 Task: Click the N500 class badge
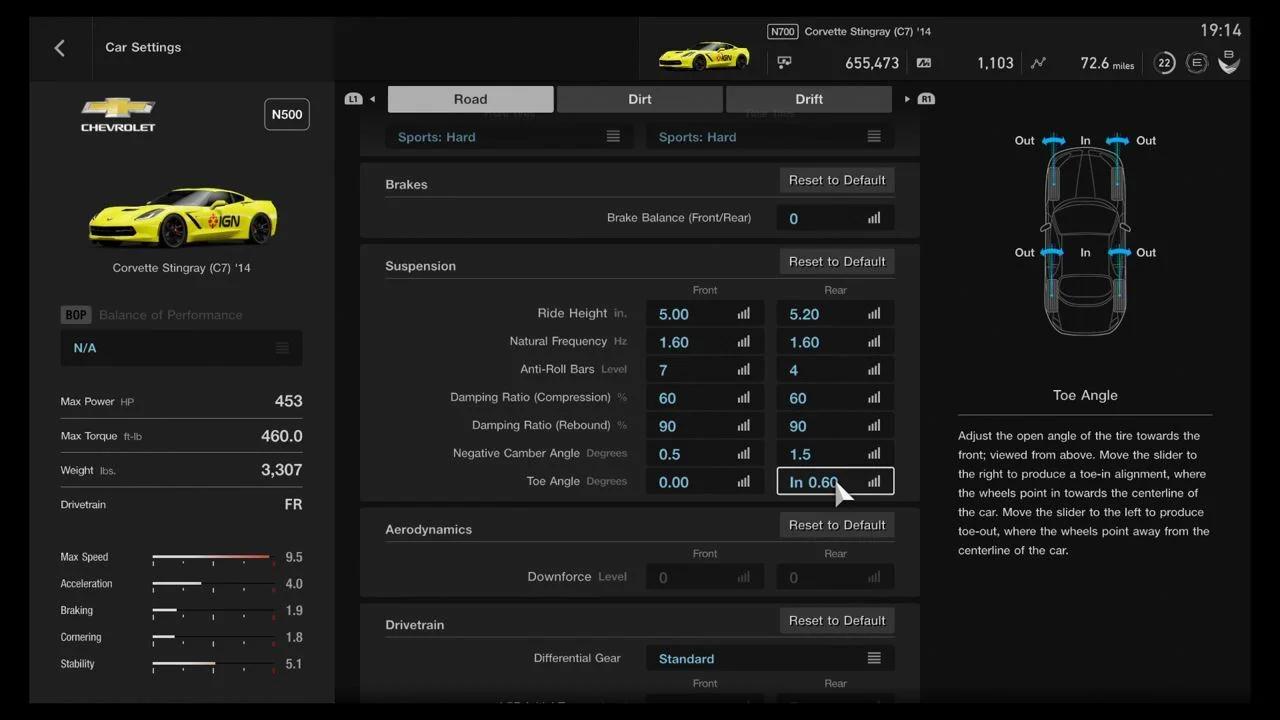[x=287, y=114]
